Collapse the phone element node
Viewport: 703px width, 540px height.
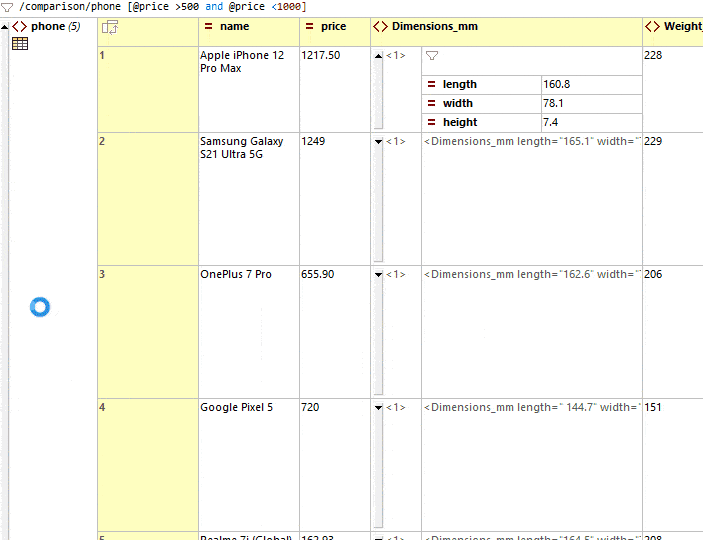pos(5,27)
